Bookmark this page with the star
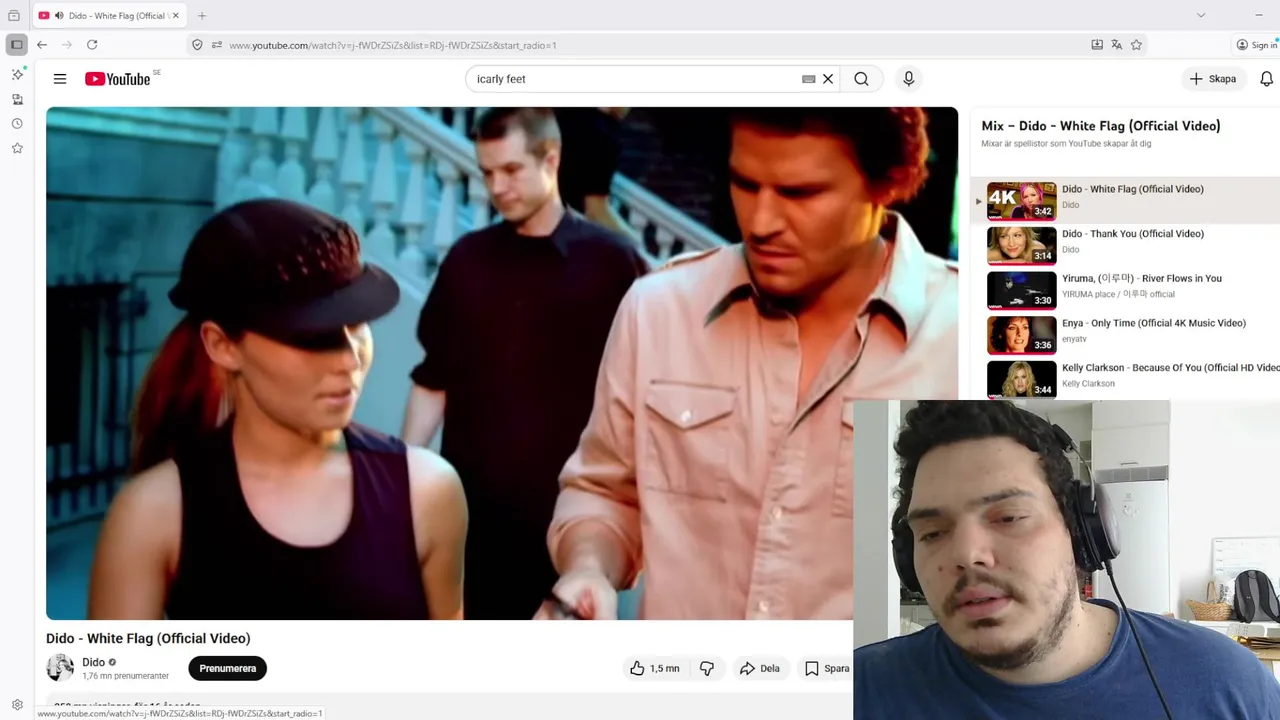 [x=1136, y=45]
